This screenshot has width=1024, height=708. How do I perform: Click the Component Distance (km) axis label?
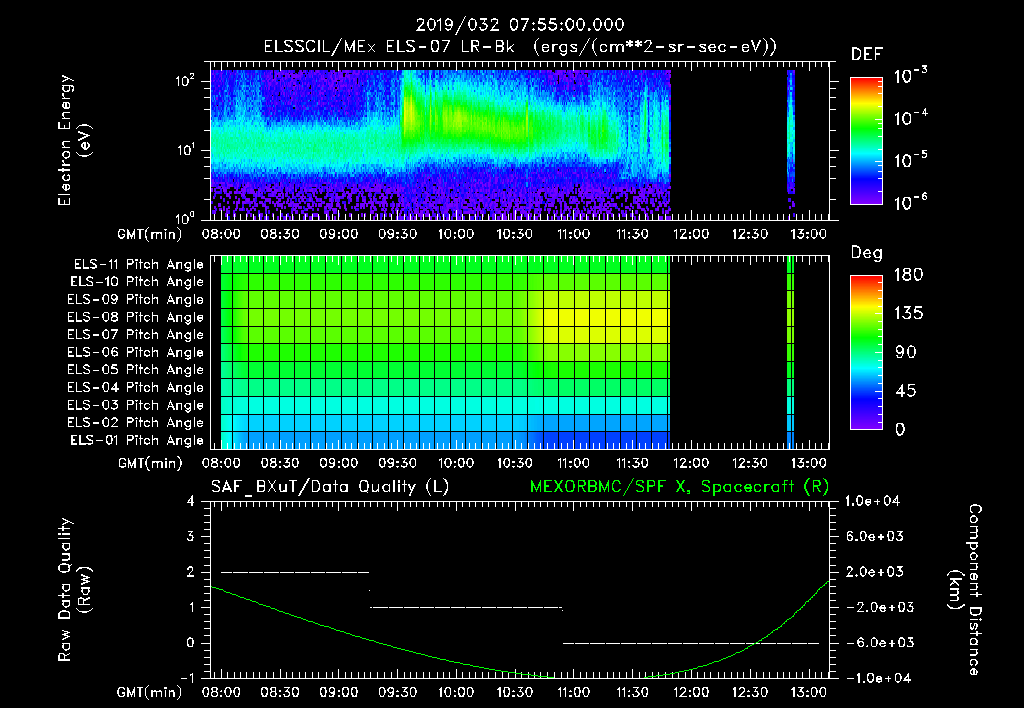click(x=965, y=590)
